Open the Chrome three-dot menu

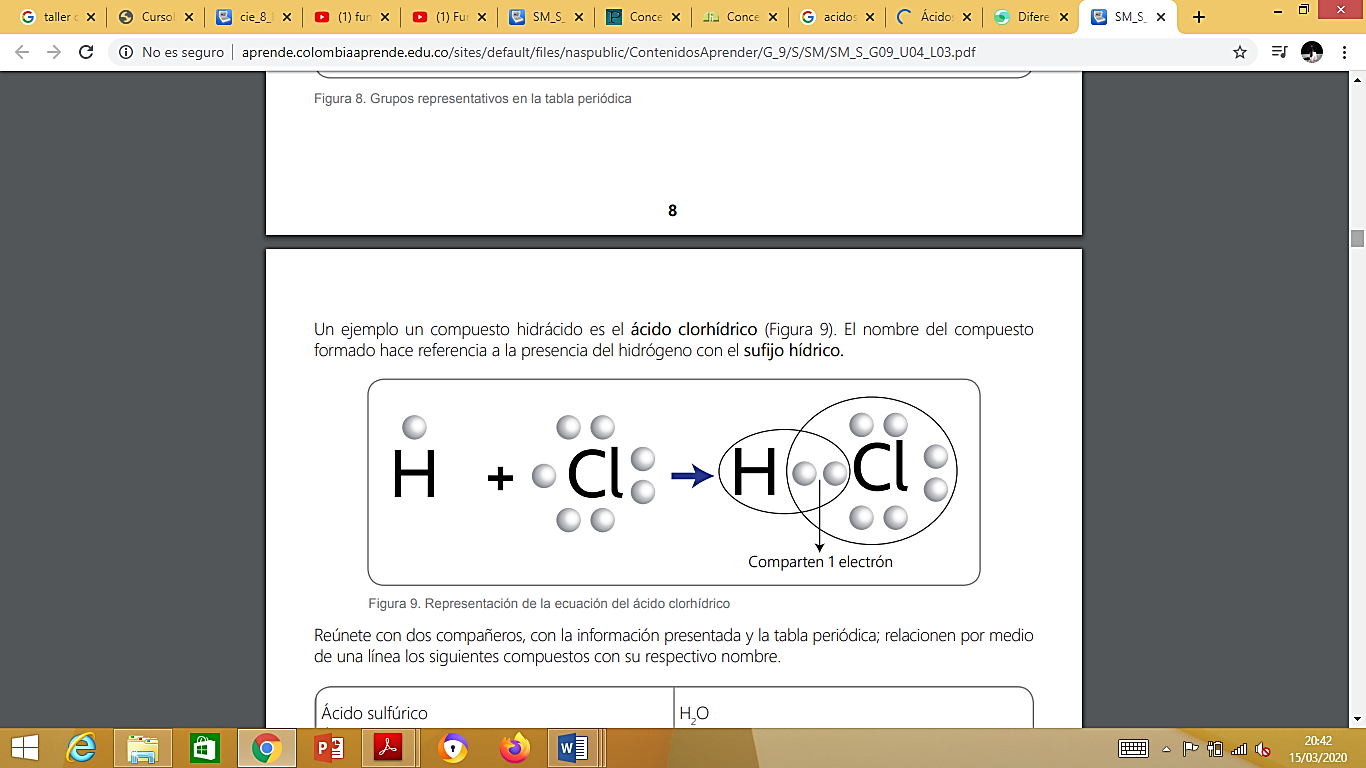pos(1344,52)
